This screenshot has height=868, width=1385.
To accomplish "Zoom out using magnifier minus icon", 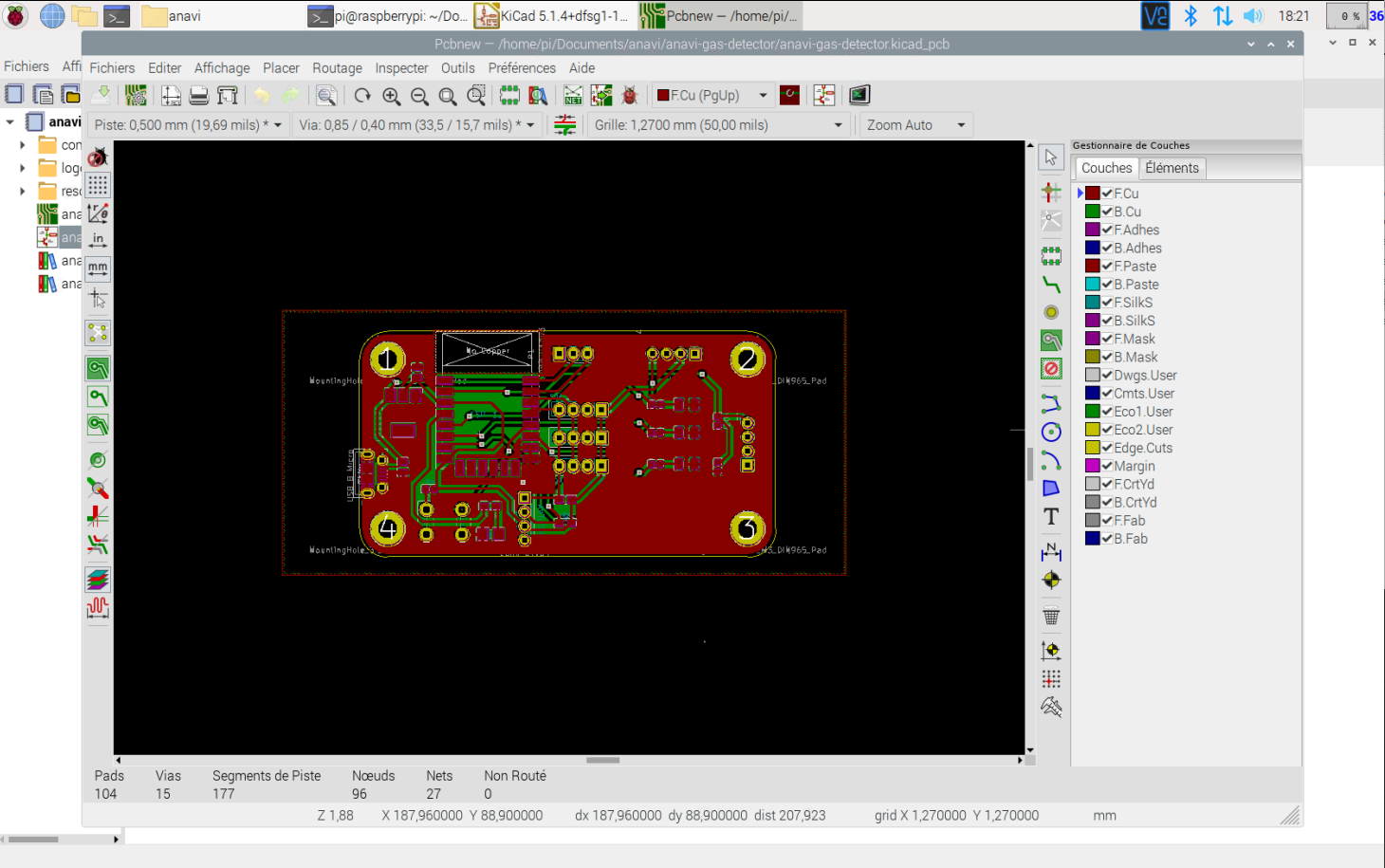I will click(419, 95).
